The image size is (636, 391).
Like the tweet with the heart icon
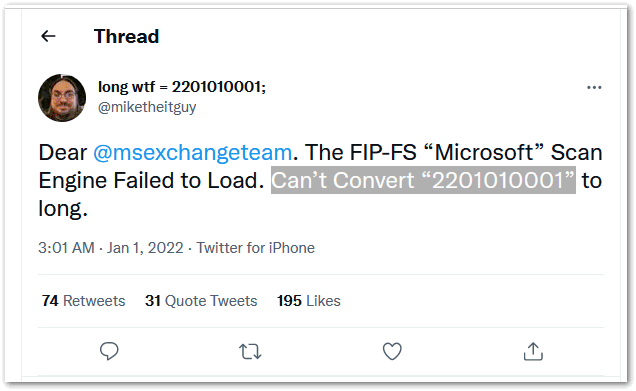392,351
